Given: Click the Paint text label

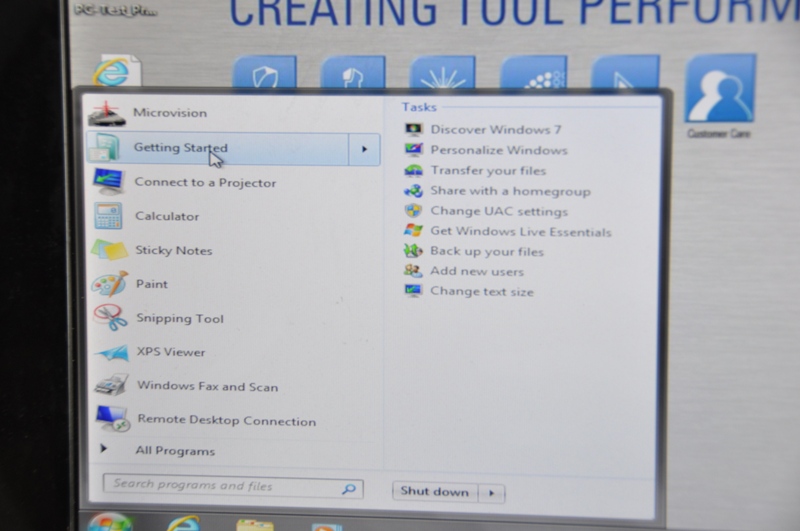Looking at the screenshot, I should click(152, 284).
